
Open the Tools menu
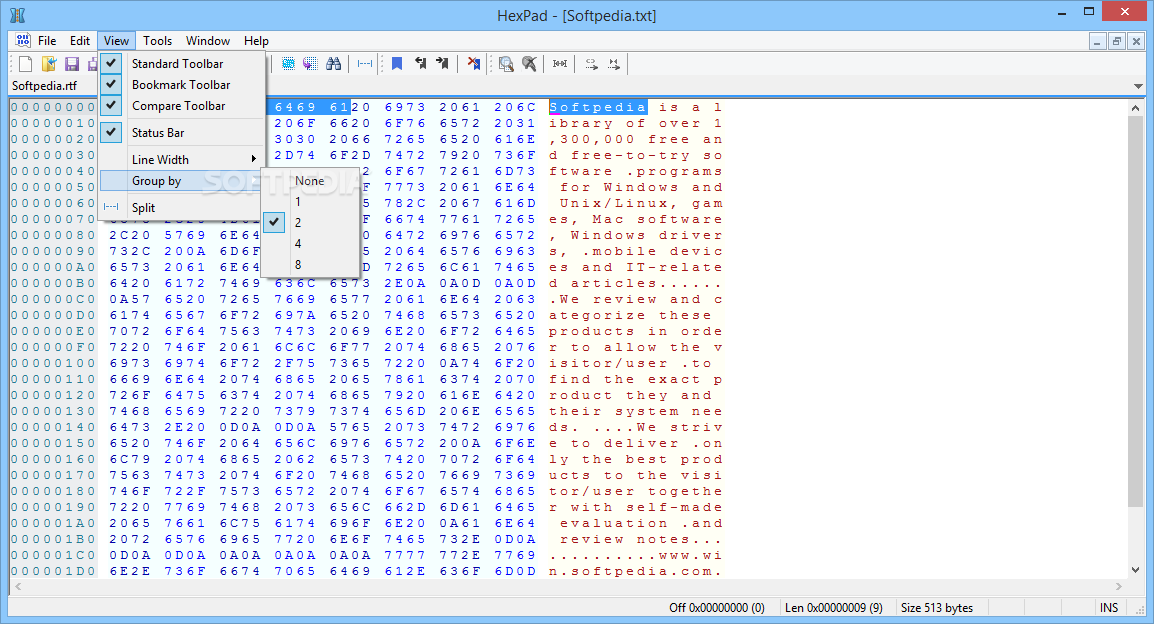pyautogui.click(x=157, y=40)
